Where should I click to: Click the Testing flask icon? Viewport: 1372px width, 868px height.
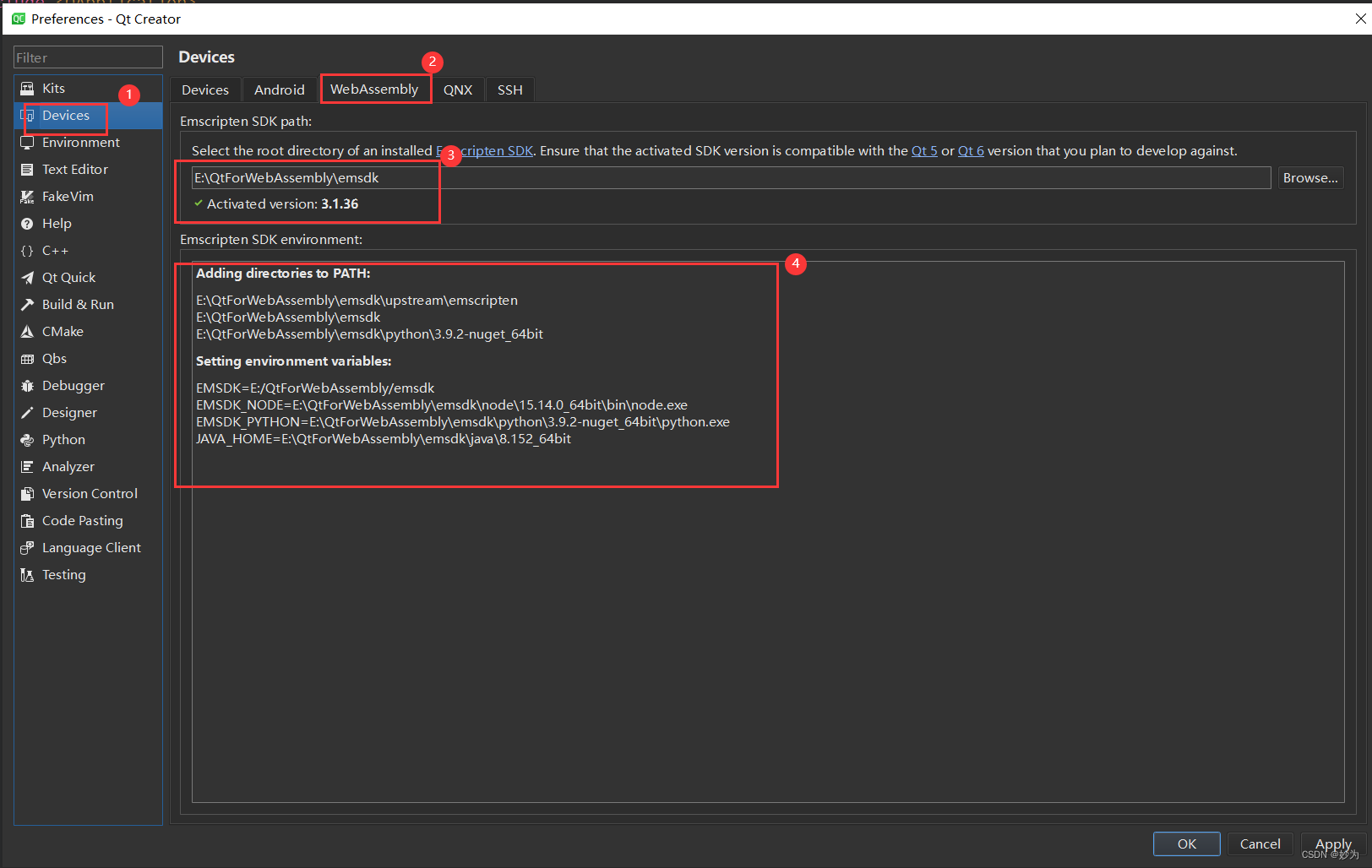[27, 575]
